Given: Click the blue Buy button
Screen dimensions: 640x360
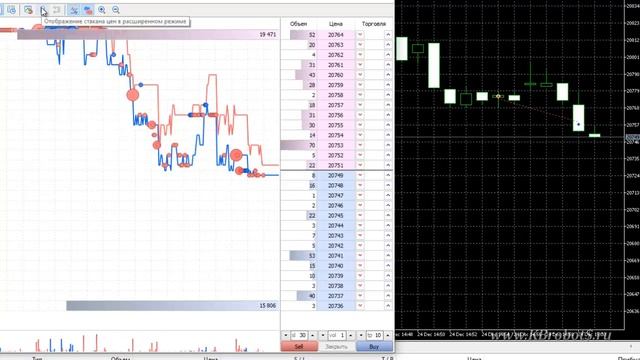Looking at the screenshot, I should click(374, 346).
